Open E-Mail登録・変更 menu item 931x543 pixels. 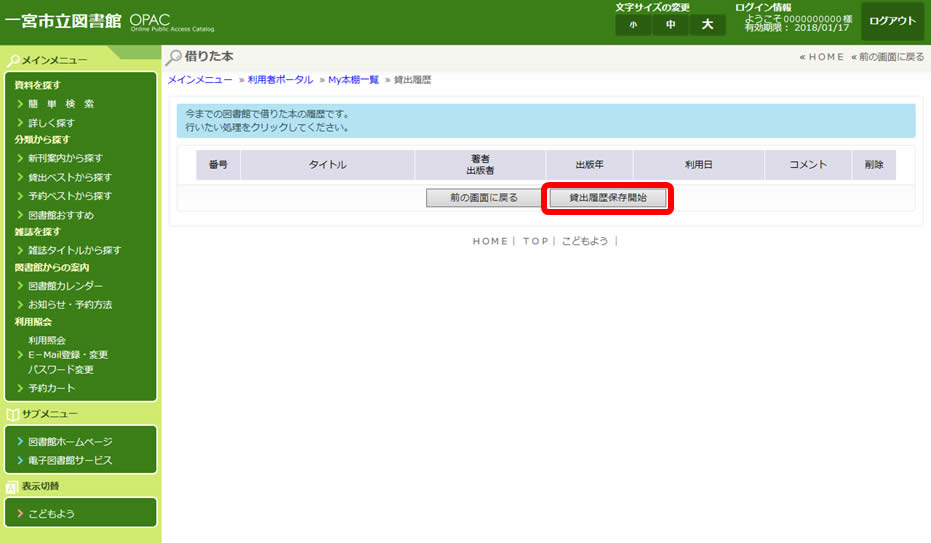(x=68, y=355)
